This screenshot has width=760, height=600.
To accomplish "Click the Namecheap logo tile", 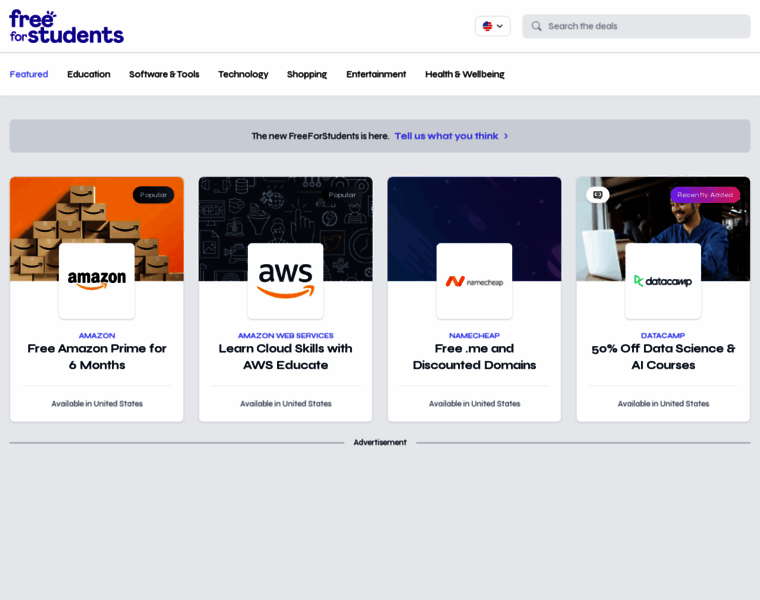I will coord(474,281).
